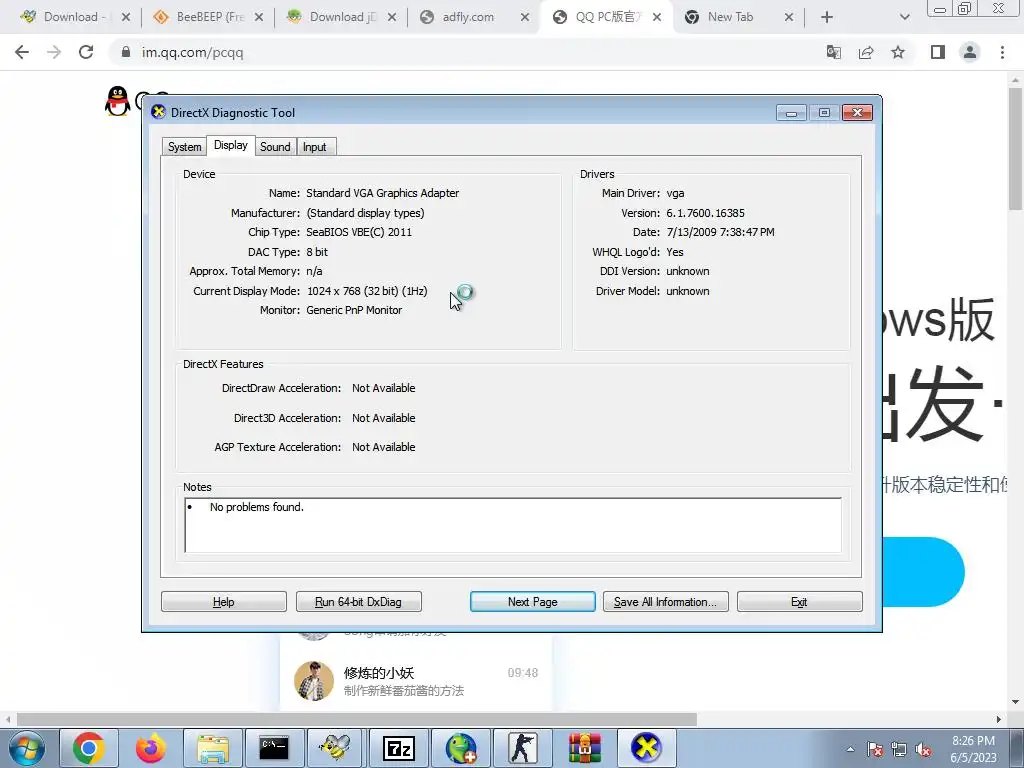Click the 1024 x 768 display mode value
Image resolution: width=1024 pixels, height=768 pixels.
[x=367, y=291]
